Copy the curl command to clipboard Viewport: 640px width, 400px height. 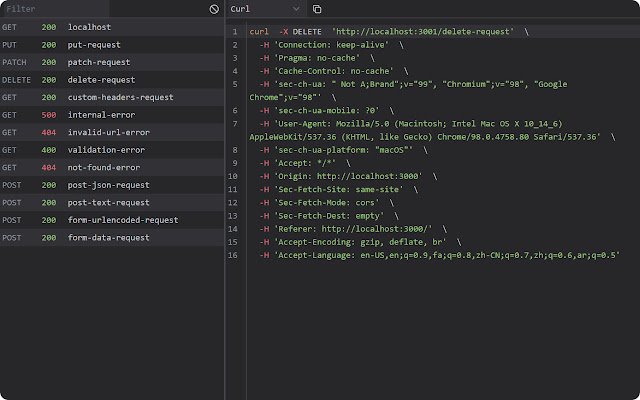click(317, 9)
